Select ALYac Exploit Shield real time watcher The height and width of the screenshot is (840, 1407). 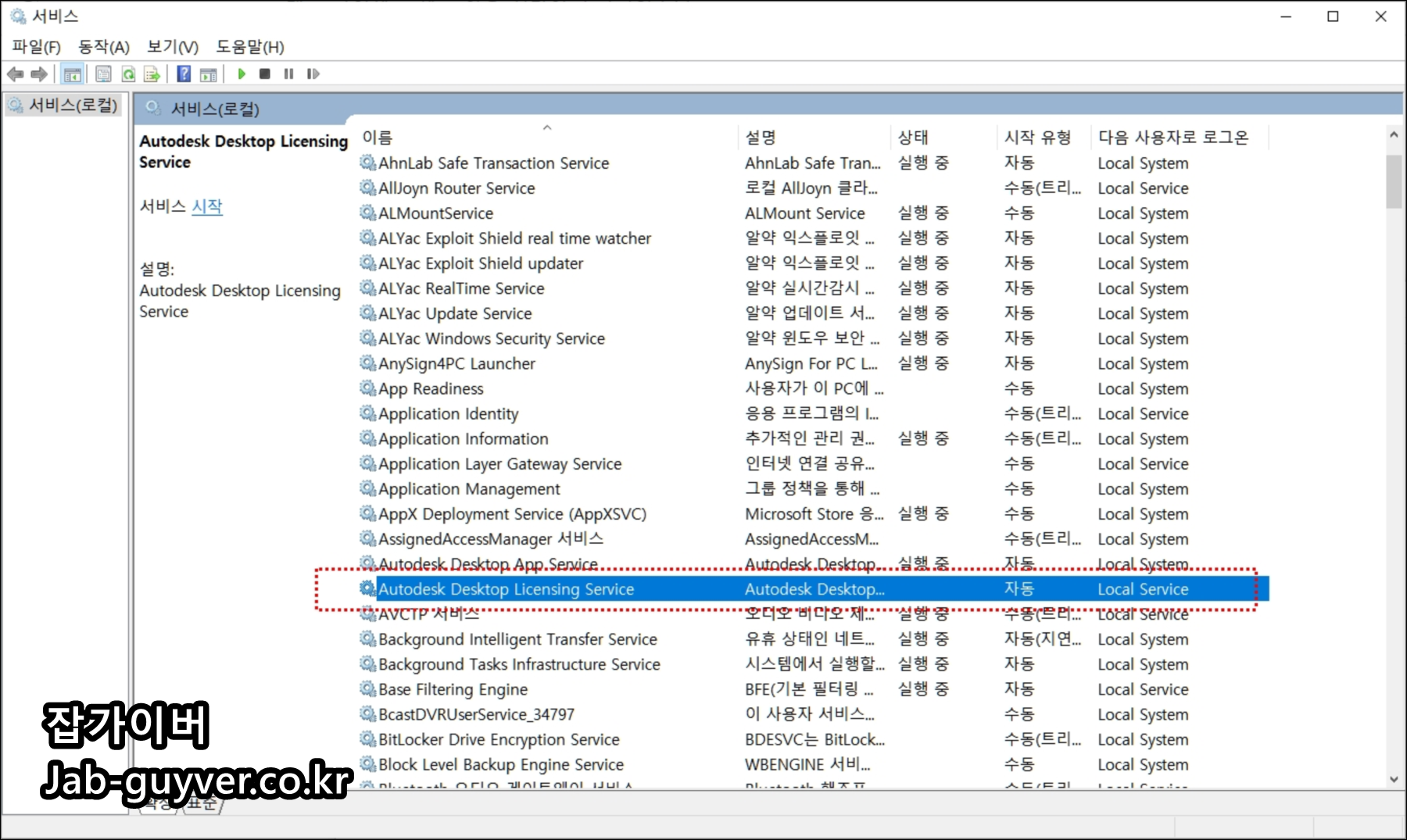(x=813, y=238)
